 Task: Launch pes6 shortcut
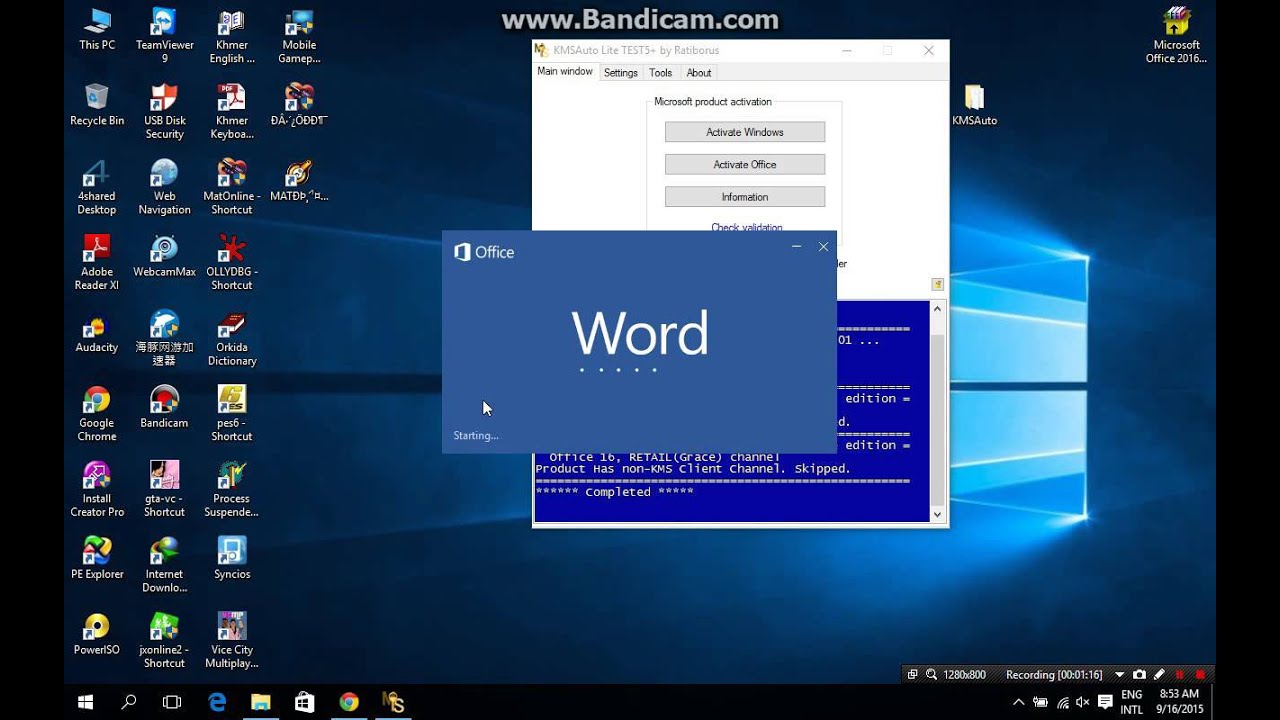click(x=231, y=414)
